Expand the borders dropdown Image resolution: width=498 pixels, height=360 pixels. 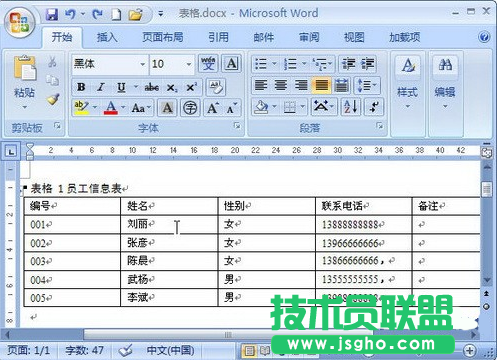[x=303, y=107]
